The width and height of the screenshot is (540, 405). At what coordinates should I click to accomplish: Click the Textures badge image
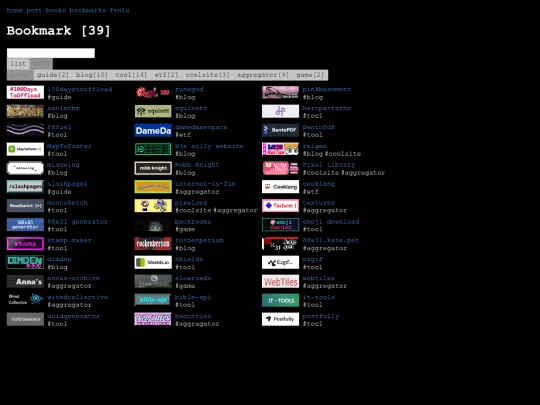(280, 206)
